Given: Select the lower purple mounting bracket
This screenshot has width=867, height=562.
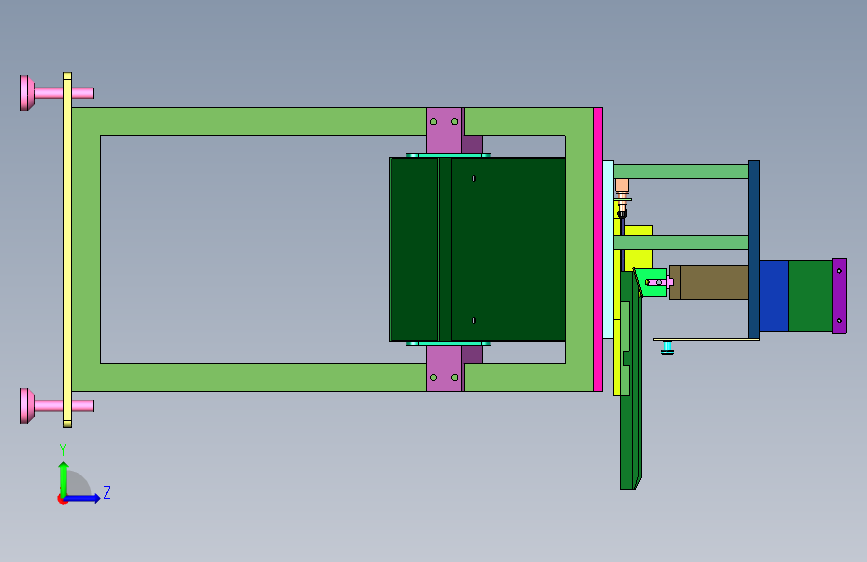Looking at the screenshot, I should pyautogui.click(x=444, y=368).
